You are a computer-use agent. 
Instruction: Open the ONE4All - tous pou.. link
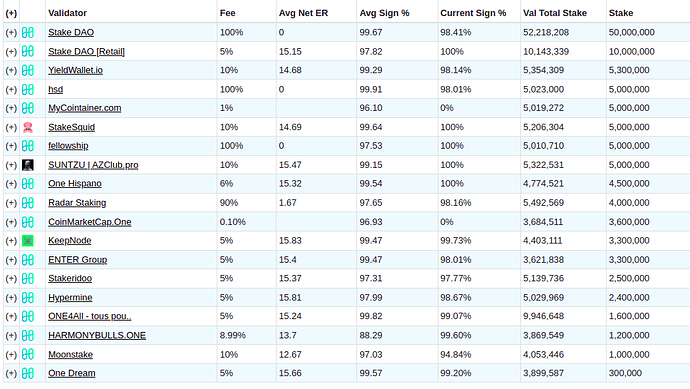90,316
